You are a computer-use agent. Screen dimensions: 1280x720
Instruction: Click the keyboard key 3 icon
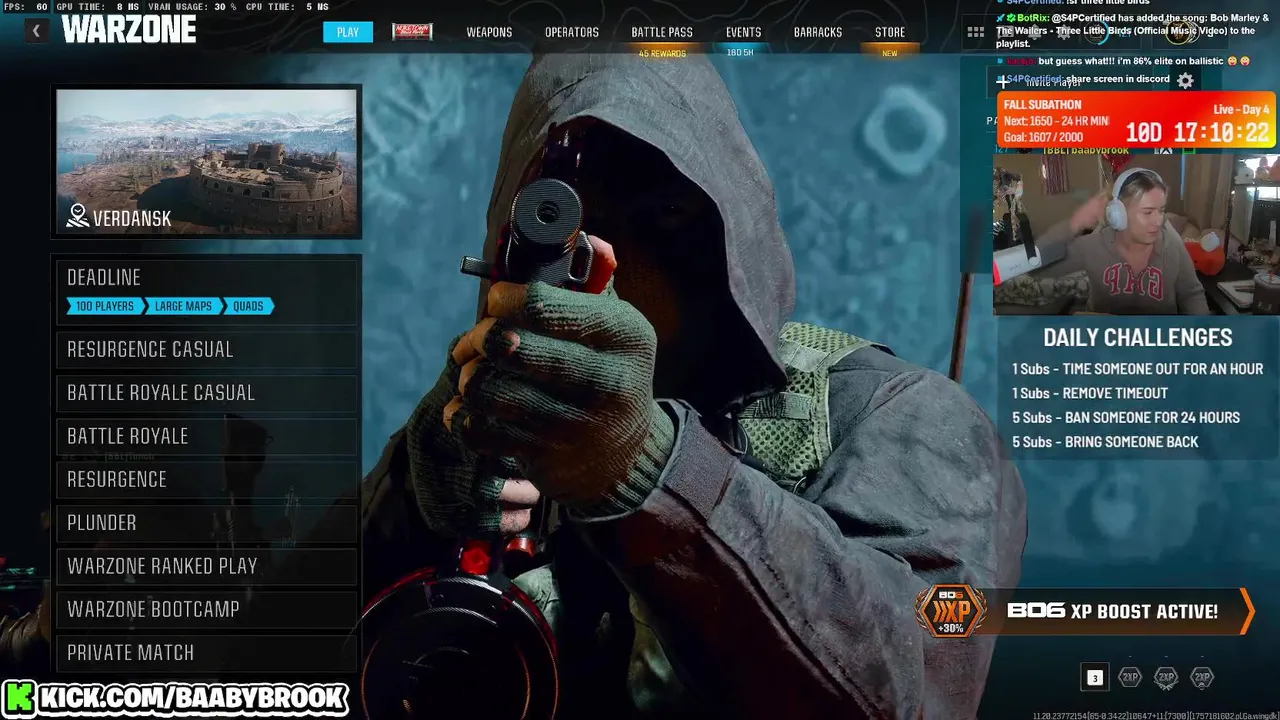(x=1094, y=678)
